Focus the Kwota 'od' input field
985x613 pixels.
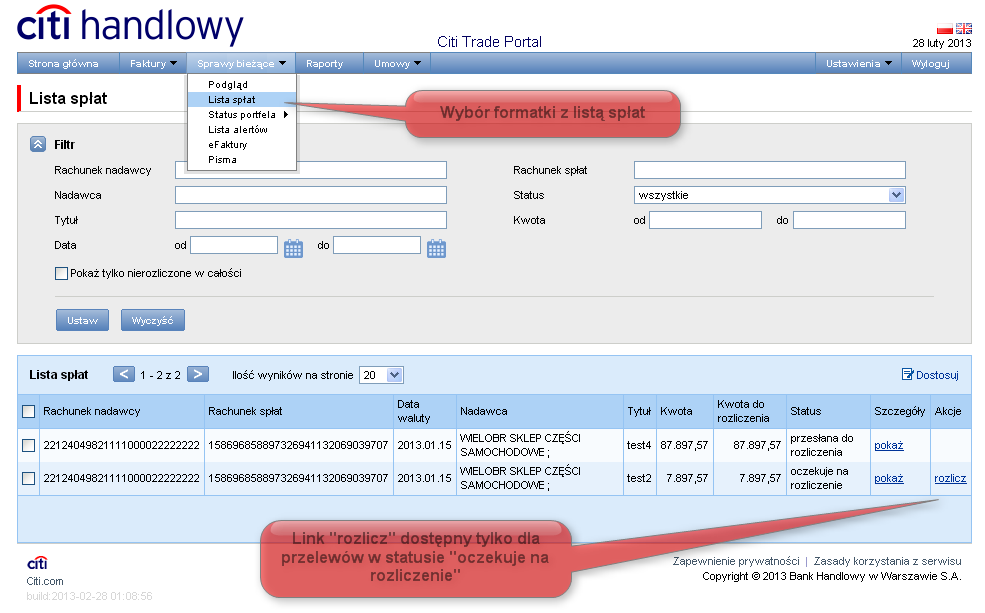tap(705, 220)
